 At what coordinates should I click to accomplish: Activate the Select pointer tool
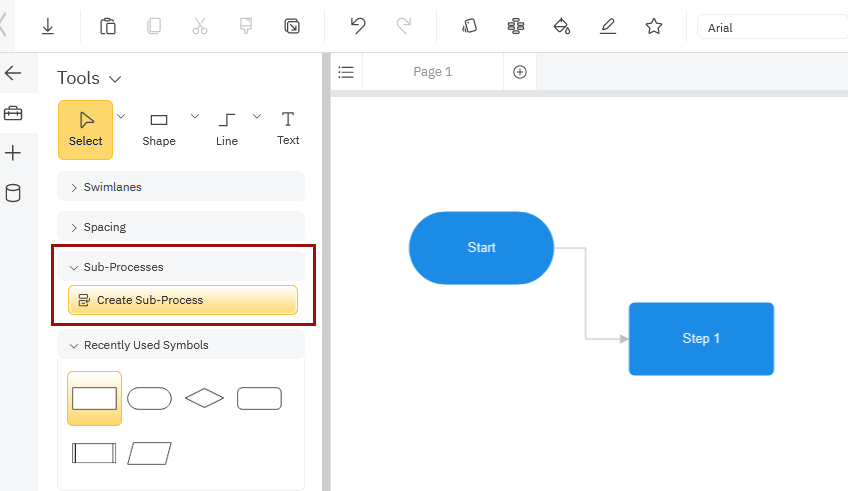[85, 129]
